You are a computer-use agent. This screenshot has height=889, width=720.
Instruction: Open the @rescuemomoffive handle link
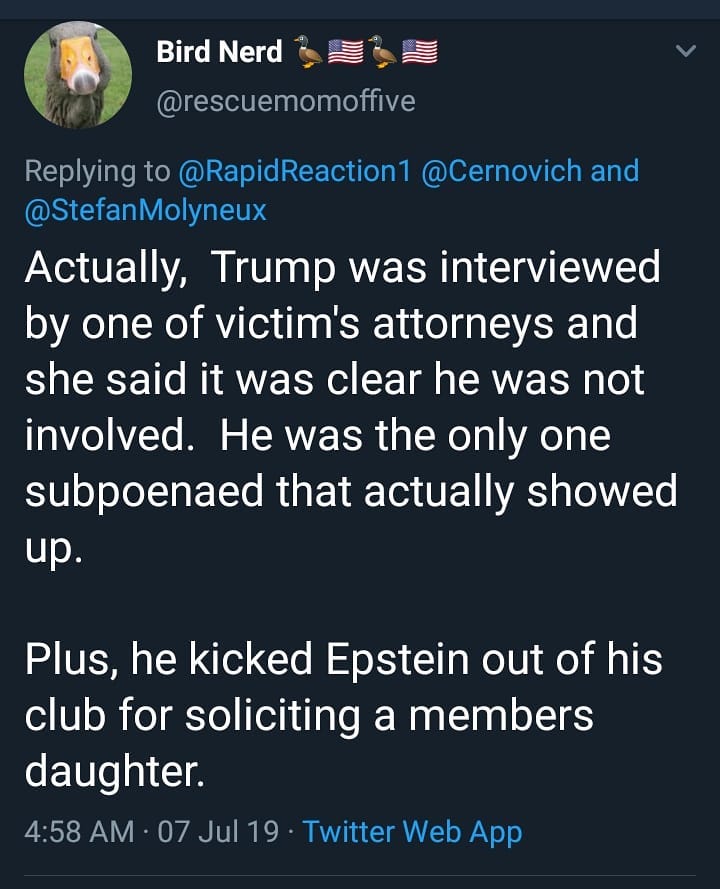coord(285,101)
